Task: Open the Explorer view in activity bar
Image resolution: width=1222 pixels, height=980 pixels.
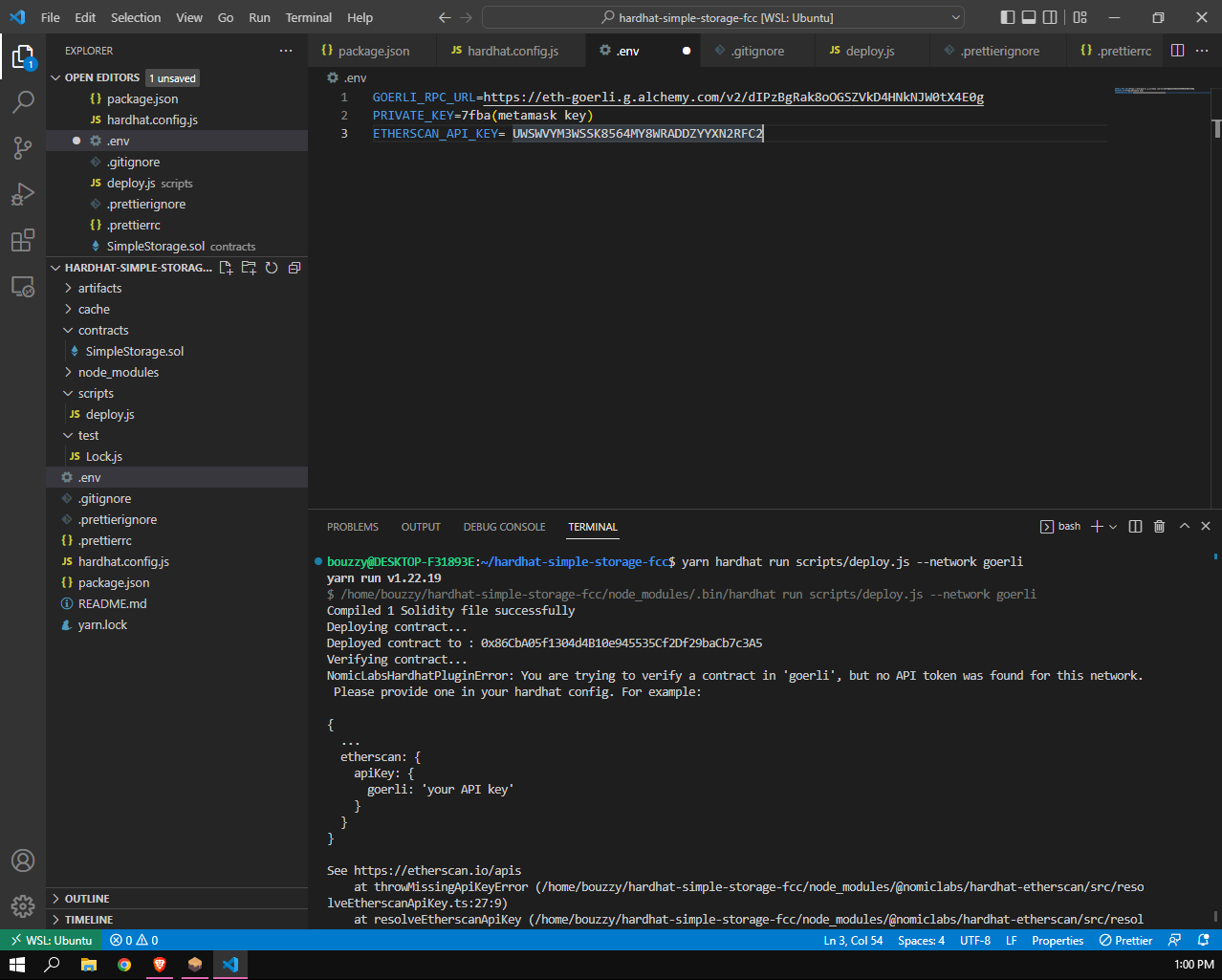Action: coord(23,57)
